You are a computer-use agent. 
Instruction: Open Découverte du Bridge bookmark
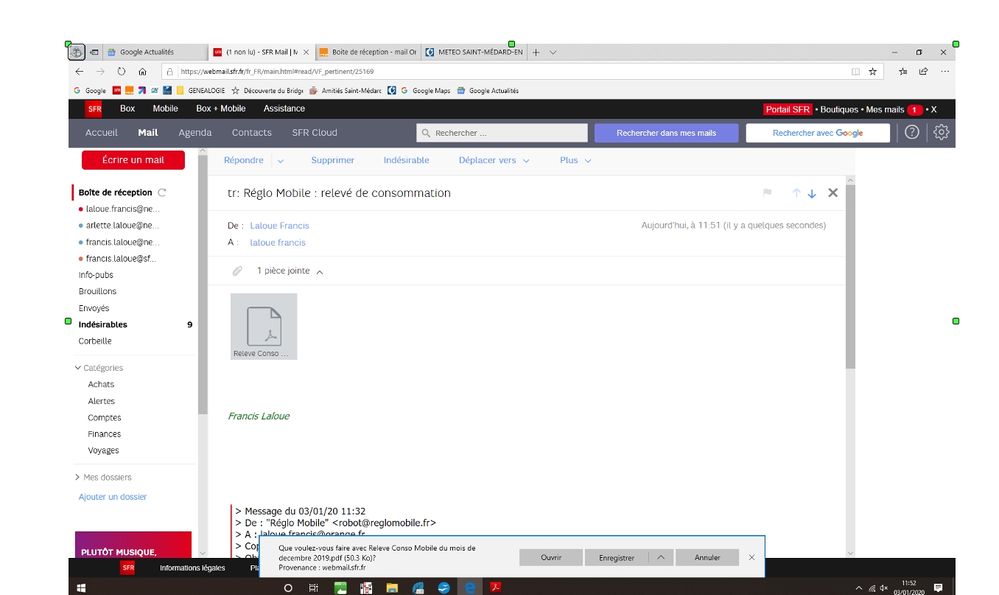[x=267, y=90]
